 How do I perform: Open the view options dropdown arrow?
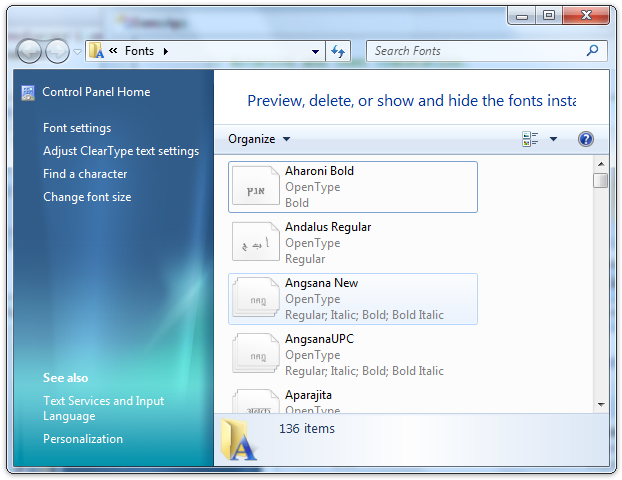pyautogui.click(x=553, y=139)
